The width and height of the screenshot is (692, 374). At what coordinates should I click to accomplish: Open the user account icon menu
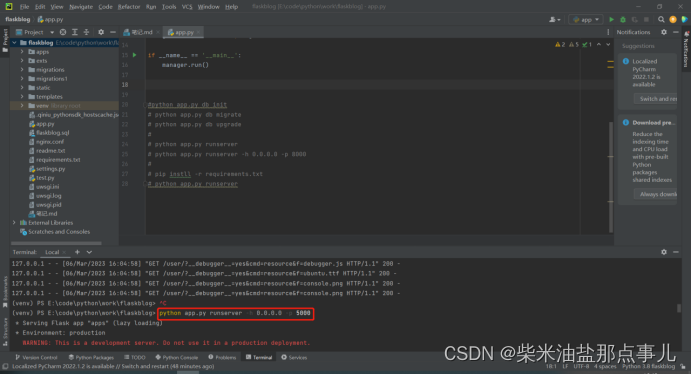tap(554, 19)
